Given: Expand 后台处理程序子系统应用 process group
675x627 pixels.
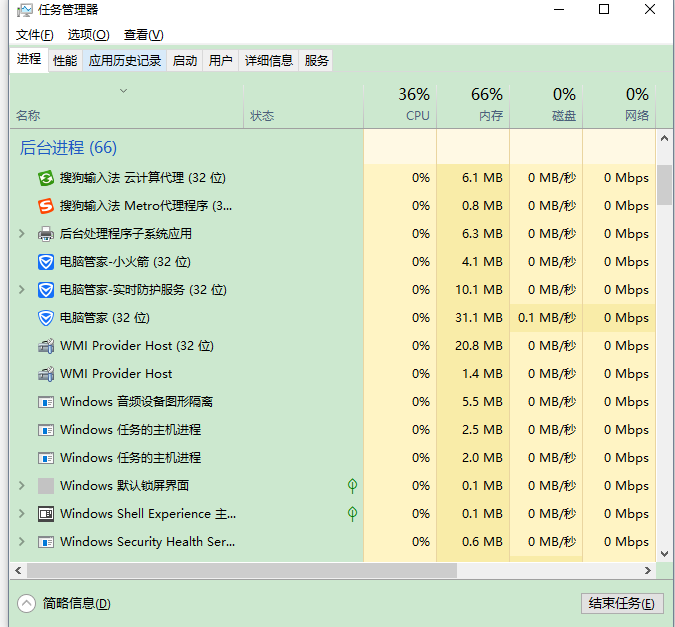Looking at the screenshot, I should [22, 234].
